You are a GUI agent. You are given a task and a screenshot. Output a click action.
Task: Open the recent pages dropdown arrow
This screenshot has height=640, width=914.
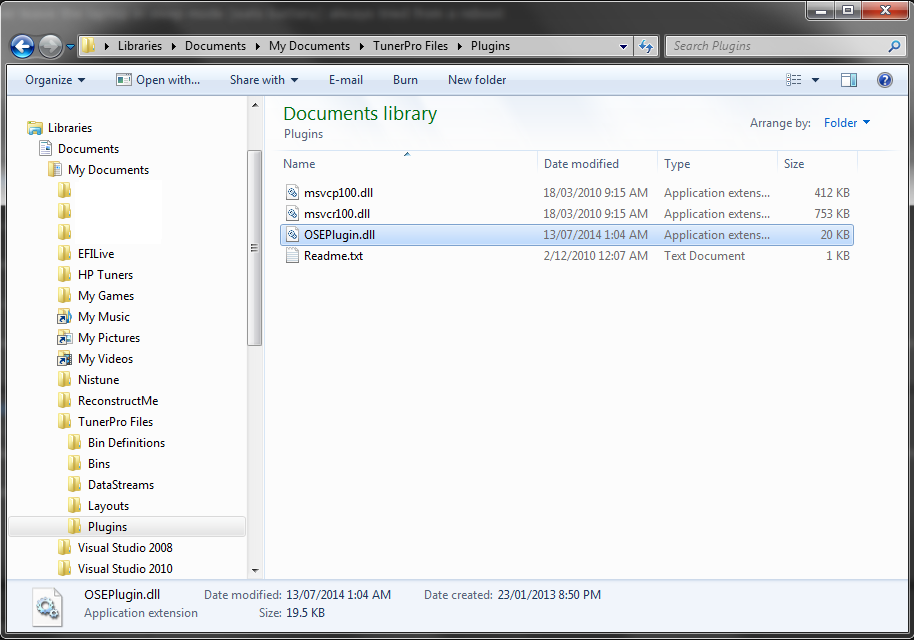point(70,47)
